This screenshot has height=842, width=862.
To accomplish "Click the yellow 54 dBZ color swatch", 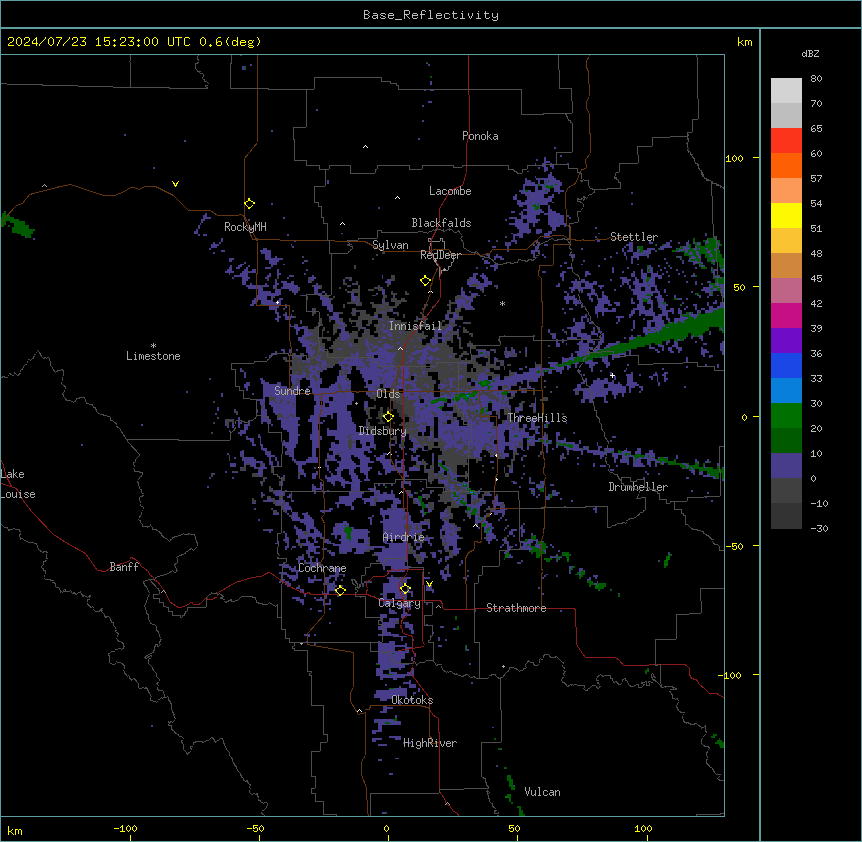I will pyautogui.click(x=786, y=215).
